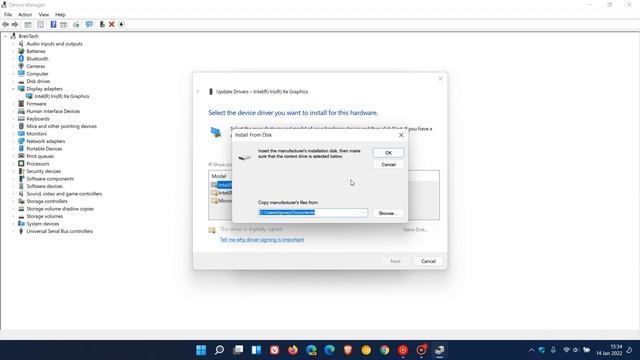Open Properties via the toolbar icon
Image resolution: width=640 pixels, height=360 pixels.
(40, 24)
